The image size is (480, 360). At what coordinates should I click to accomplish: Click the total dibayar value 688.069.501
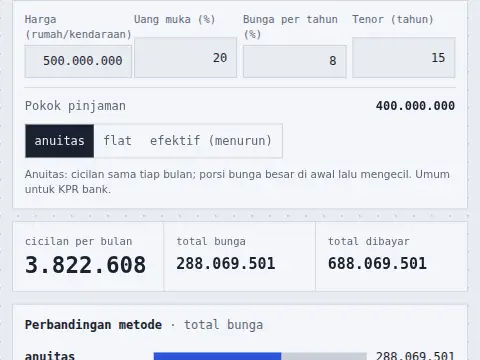377,263
